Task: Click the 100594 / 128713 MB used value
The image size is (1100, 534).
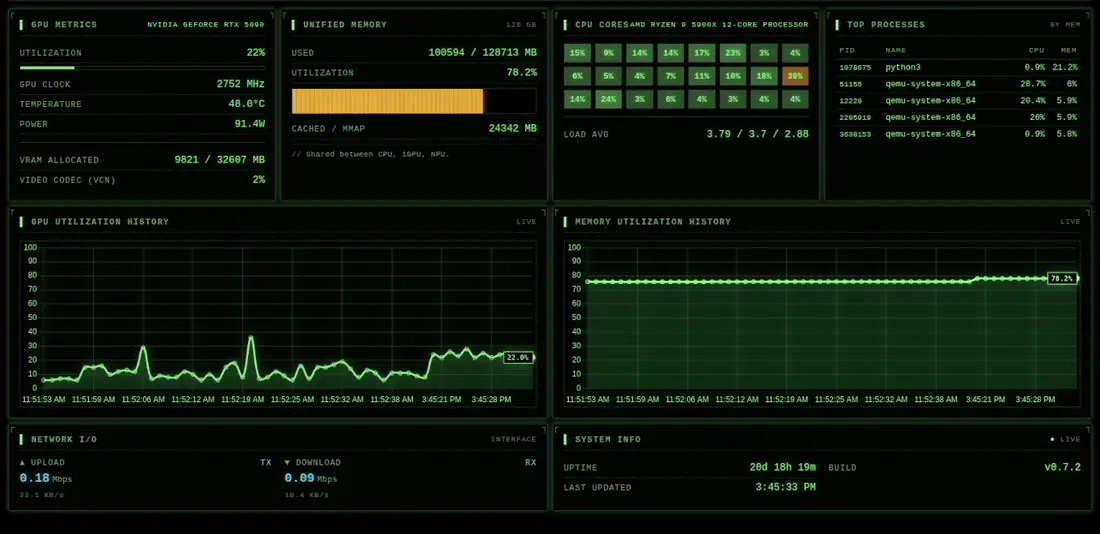Action: tap(483, 53)
